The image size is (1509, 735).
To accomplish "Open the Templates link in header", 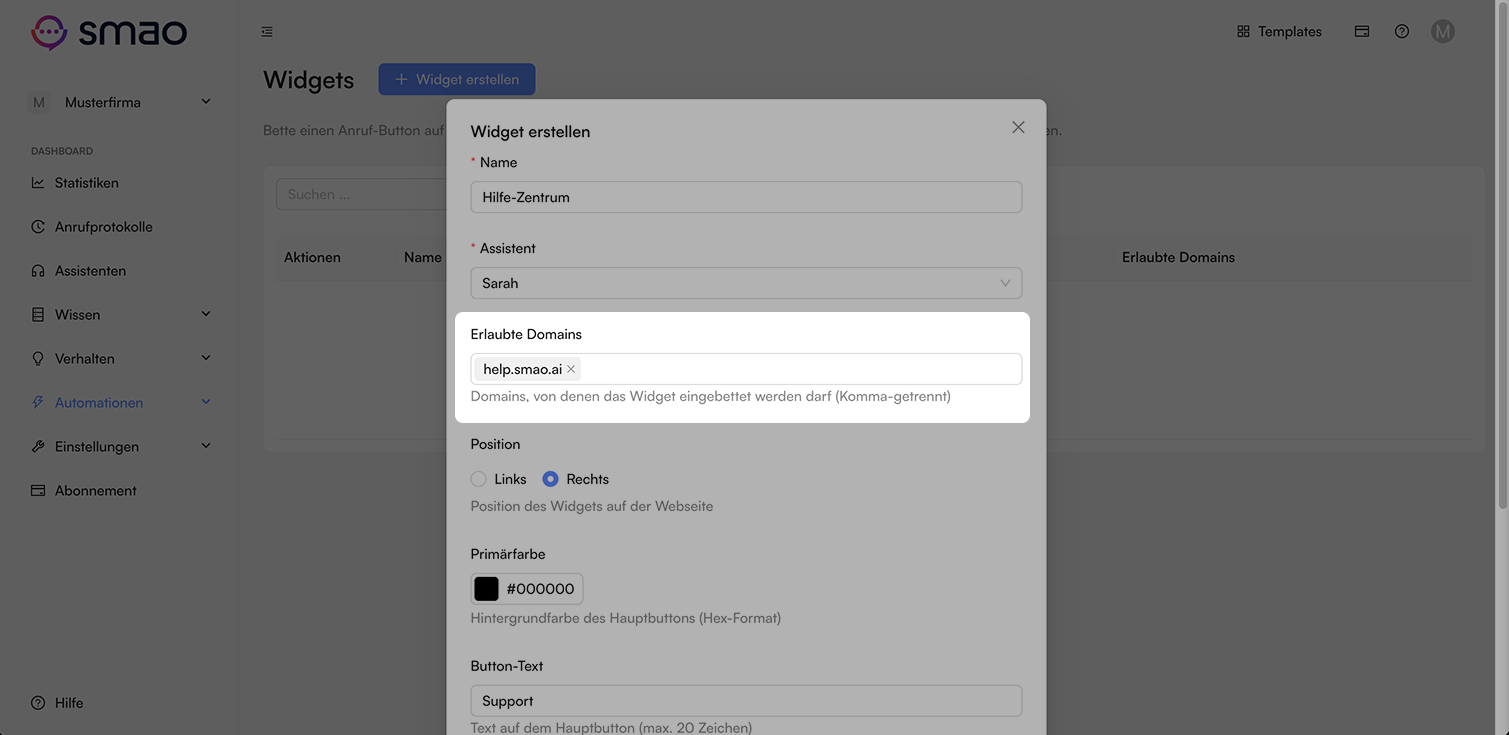I will 1279,32.
